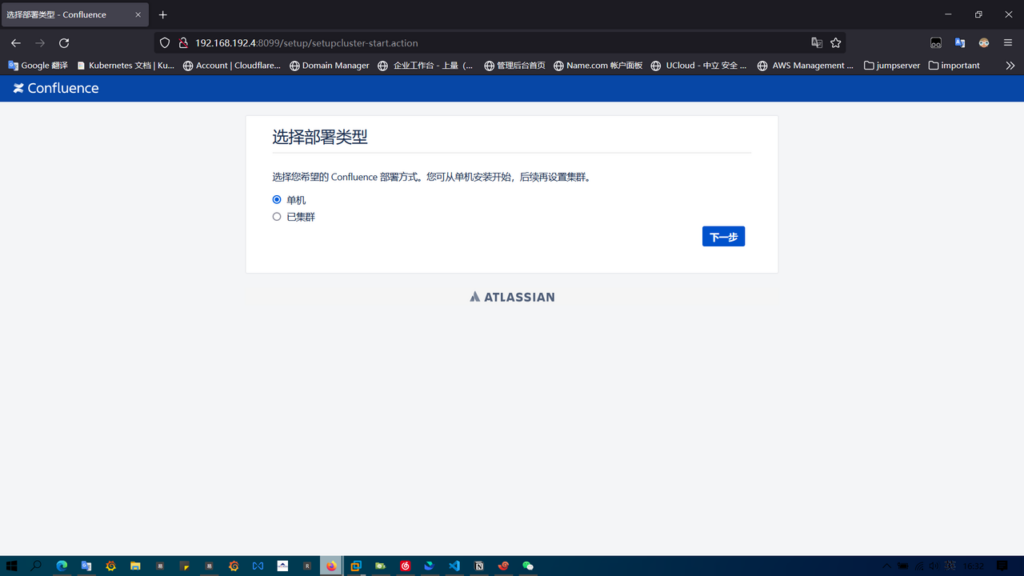This screenshot has width=1024, height=576.
Task: Select the 单机 deployment option
Action: [277, 200]
